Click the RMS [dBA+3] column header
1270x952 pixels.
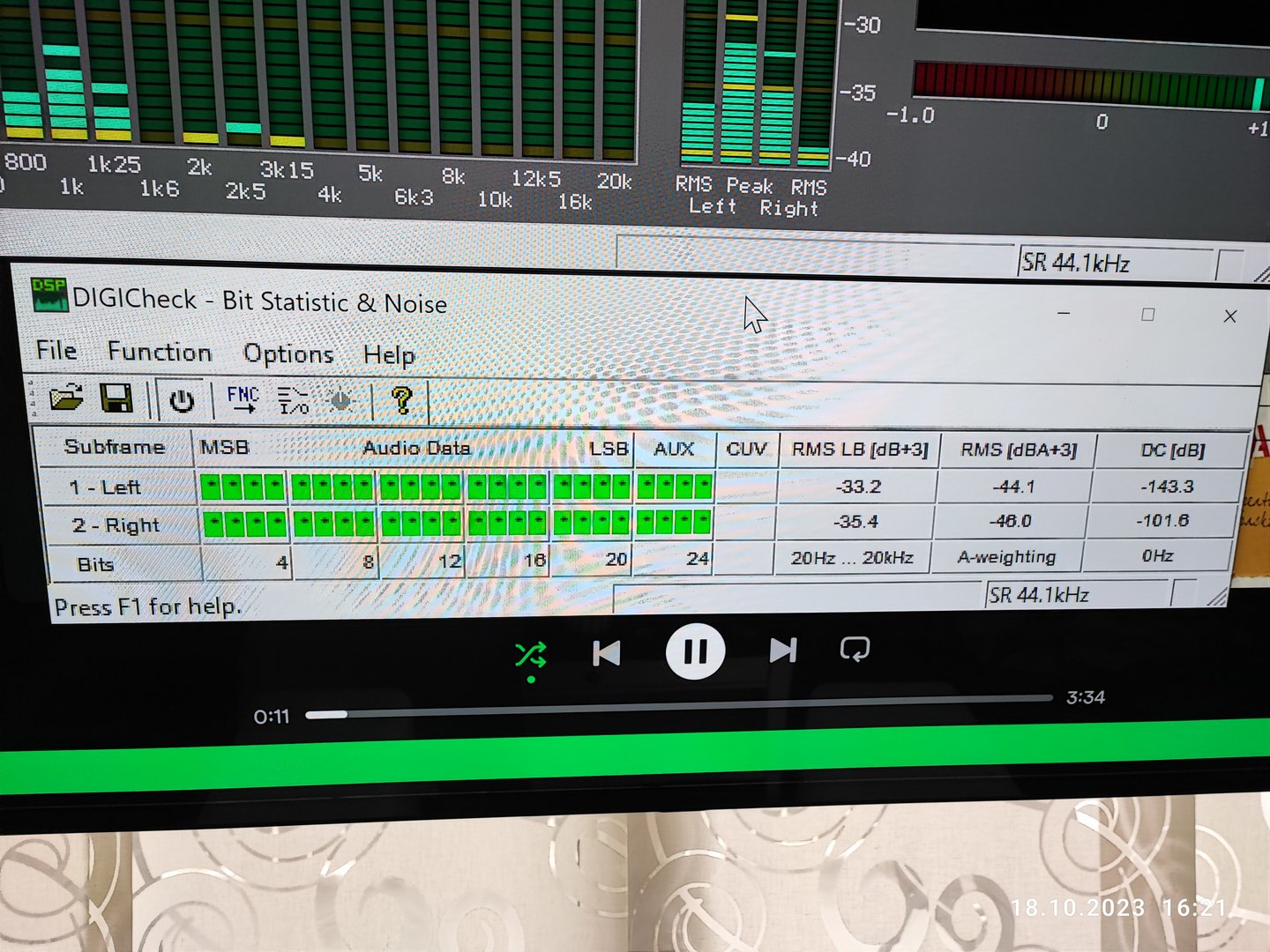[1018, 450]
